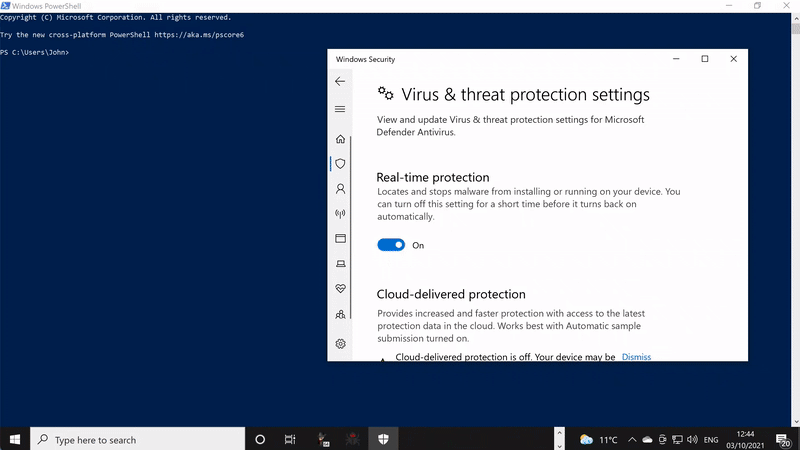This screenshot has height=450, width=800.
Task: Open Device performance & health heart icon
Action: 340,289
